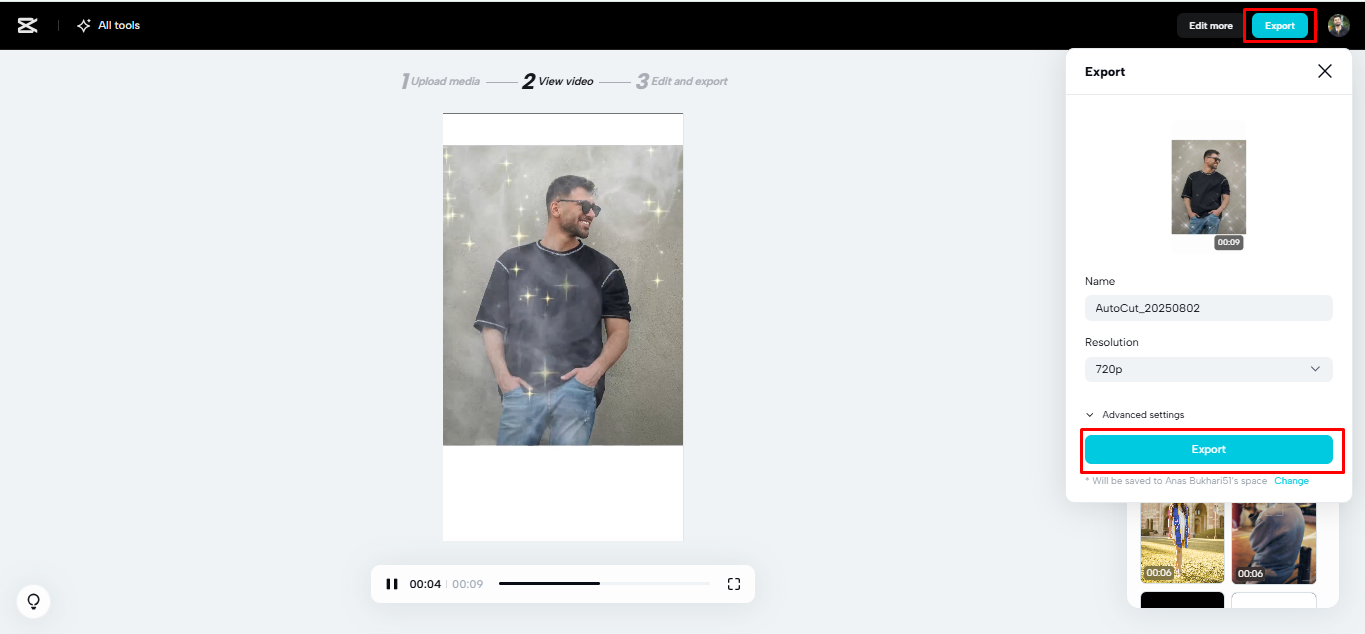Click the Edit more button
Viewport: 1365px width, 634px height.
1210,26
